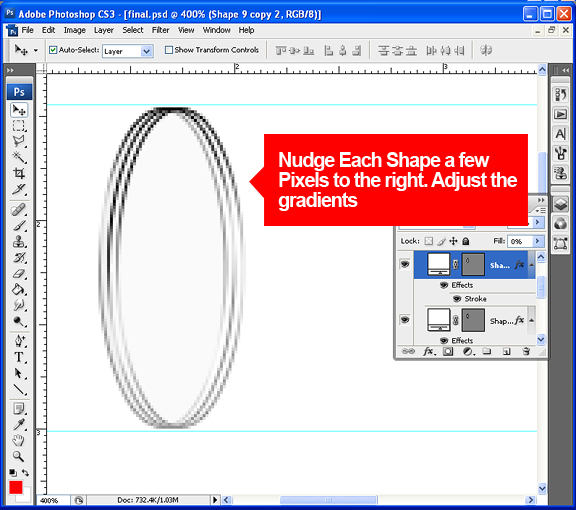This screenshot has width=576, height=510.
Task: Create a new layer button
Action: point(507,351)
